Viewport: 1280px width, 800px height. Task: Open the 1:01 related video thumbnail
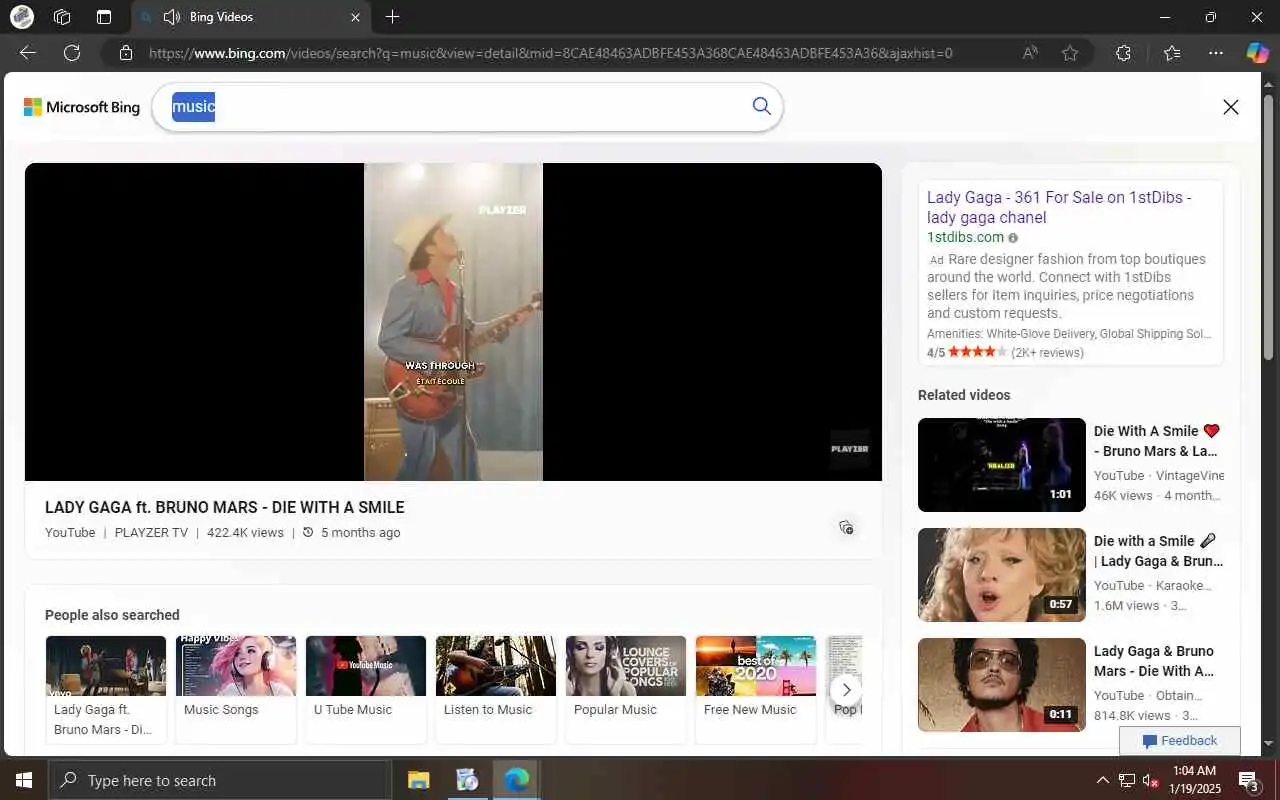point(1002,465)
